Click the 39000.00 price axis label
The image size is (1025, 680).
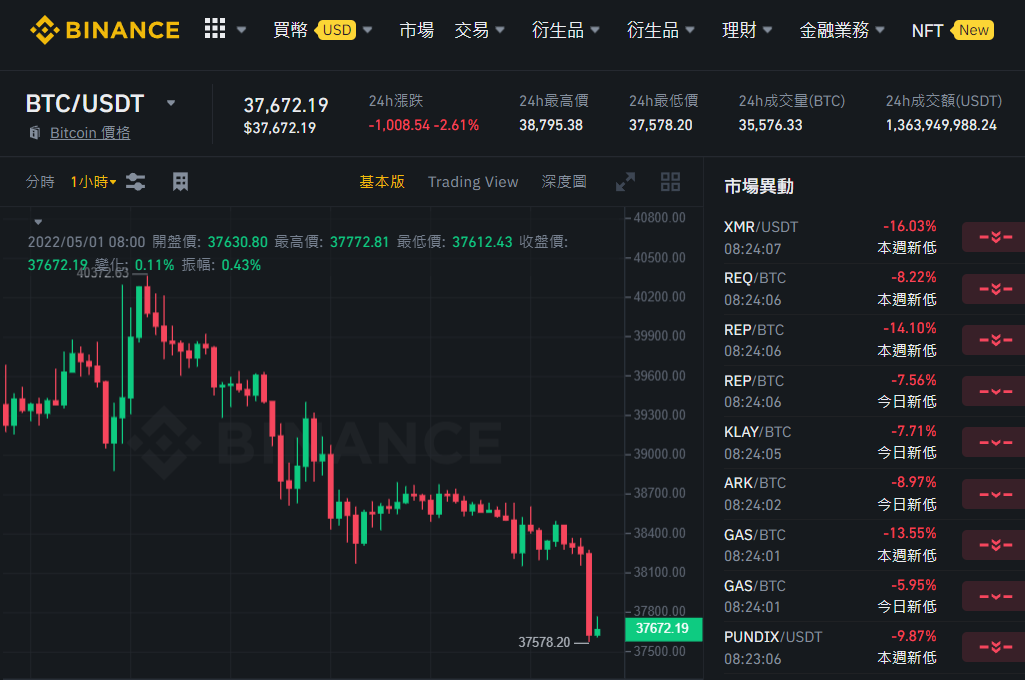[x=660, y=454]
